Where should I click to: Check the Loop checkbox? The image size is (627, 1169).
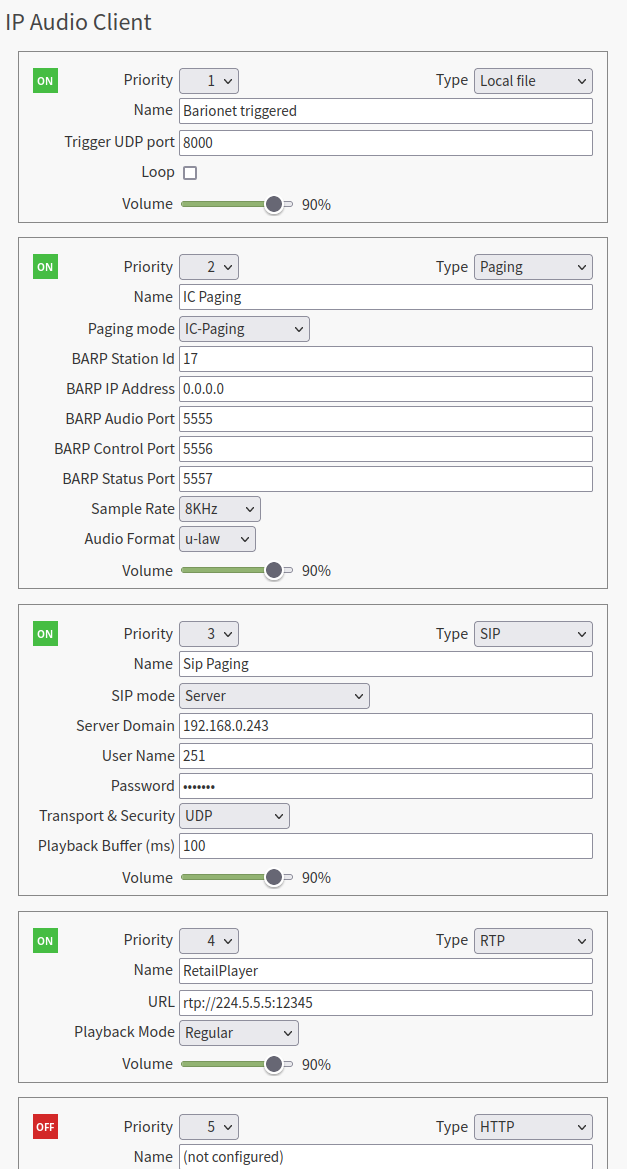click(x=190, y=173)
